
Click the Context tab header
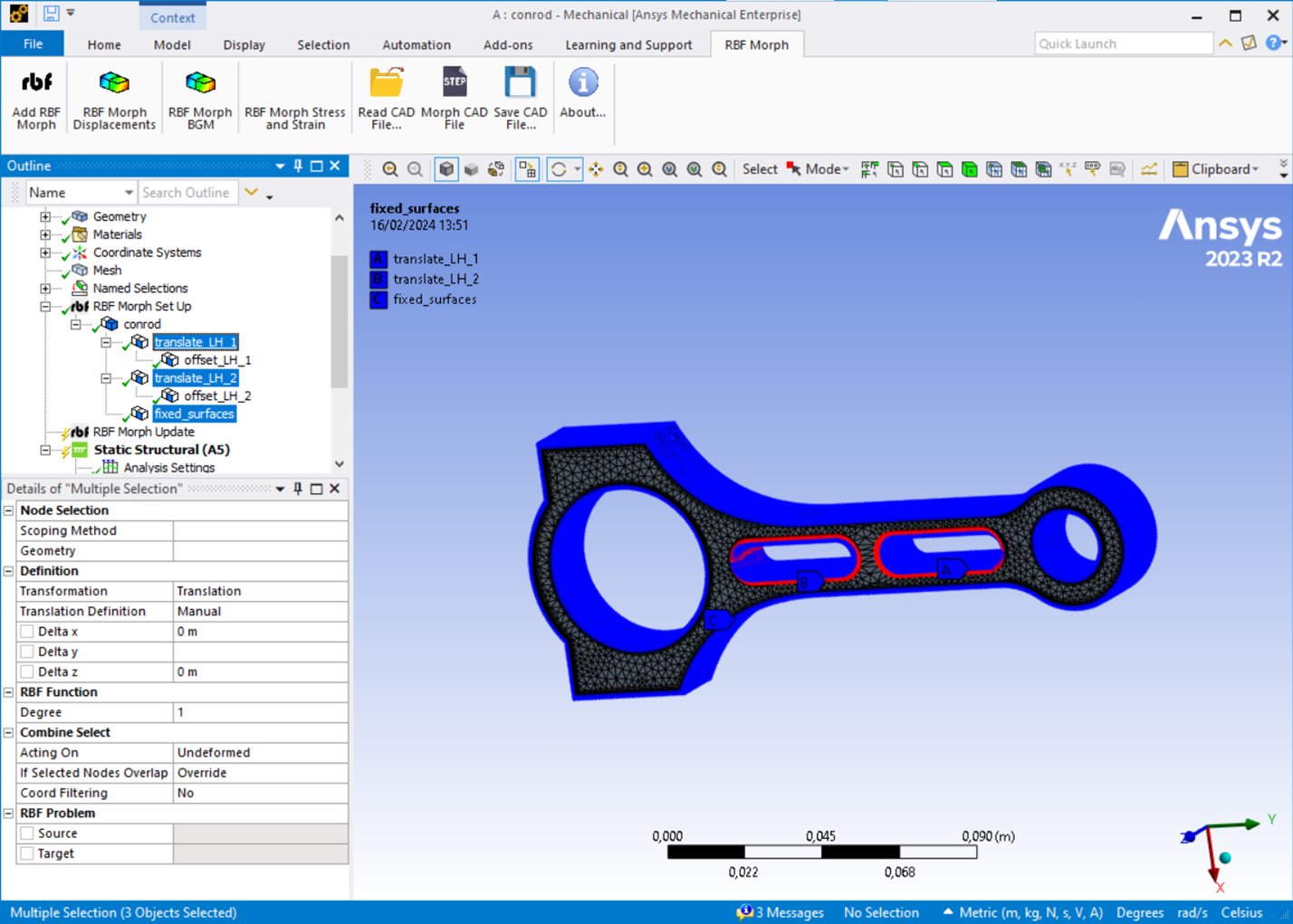tap(173, 17)
